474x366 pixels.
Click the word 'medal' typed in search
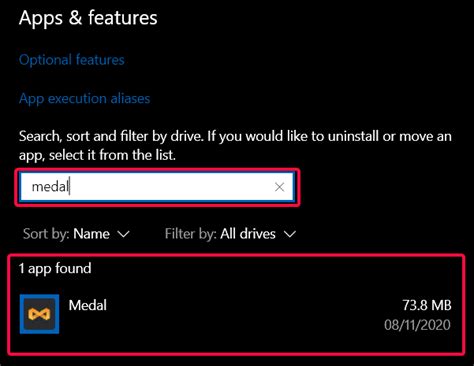tap(50, 187)
